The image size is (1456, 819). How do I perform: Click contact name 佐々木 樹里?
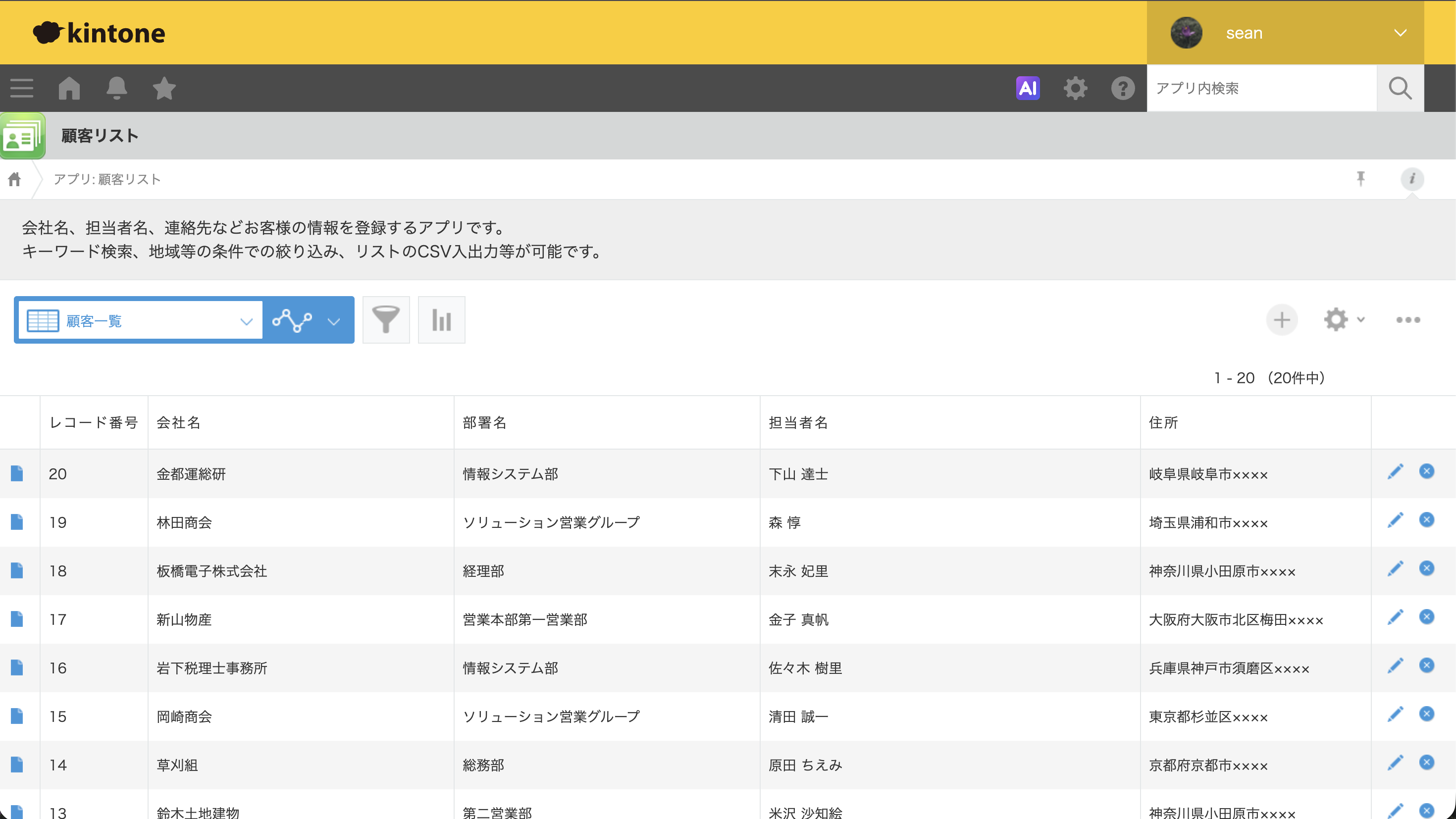click(805, 668)
